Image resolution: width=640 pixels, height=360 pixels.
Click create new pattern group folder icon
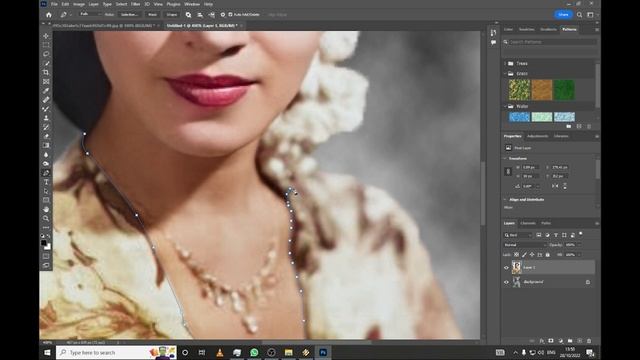click(x=569, y=127)
